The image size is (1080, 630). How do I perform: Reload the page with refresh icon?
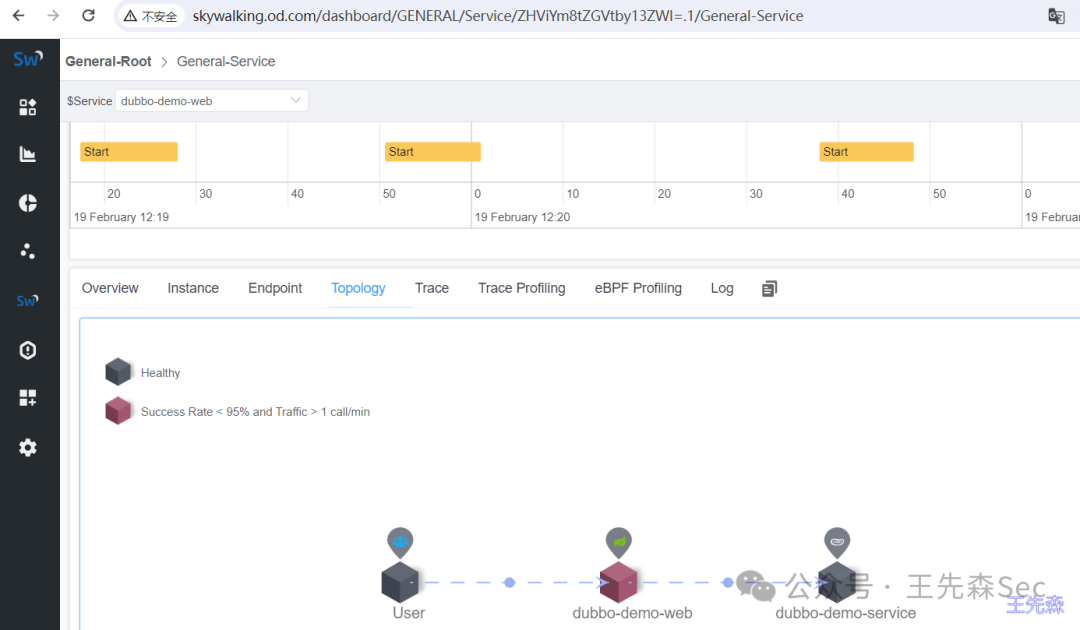pos(88,15)
